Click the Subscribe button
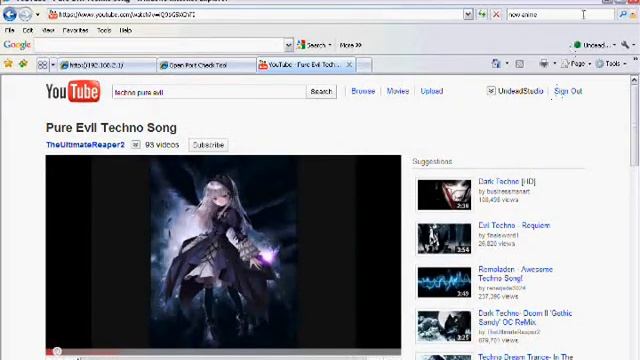This screenshot has height=360, width=640. pos(208,145)
